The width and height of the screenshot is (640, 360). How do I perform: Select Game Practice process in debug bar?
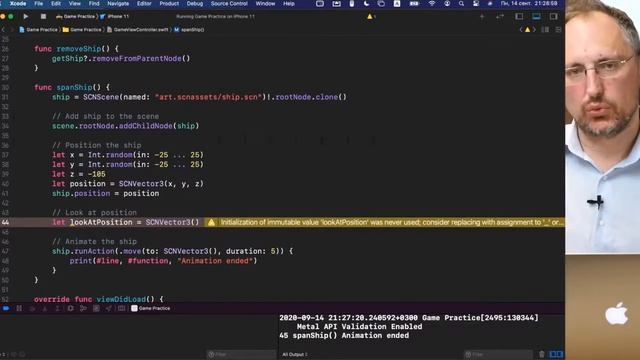coord(151,309)
